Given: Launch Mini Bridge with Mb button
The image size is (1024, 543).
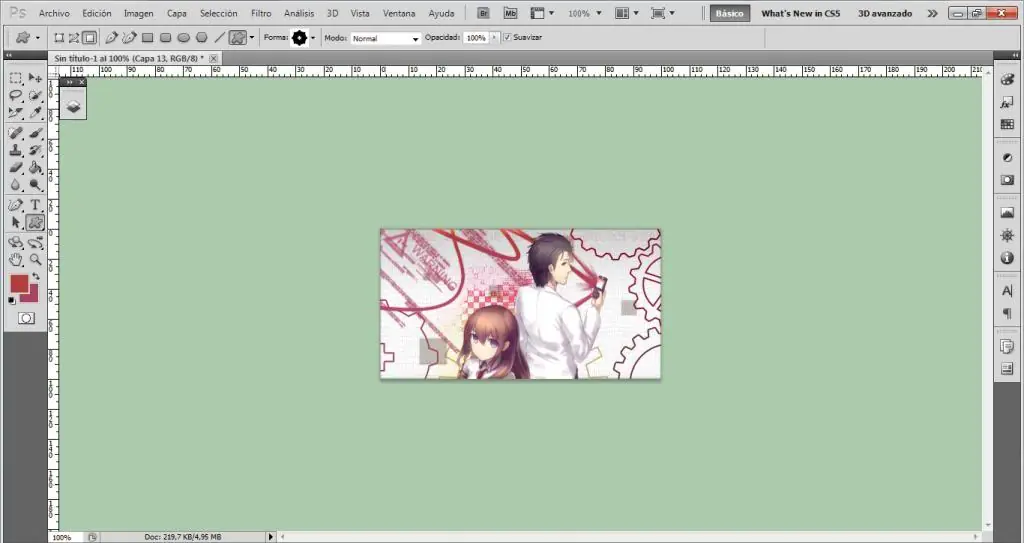Looking at the screenshot, I should tap(510, 13).
